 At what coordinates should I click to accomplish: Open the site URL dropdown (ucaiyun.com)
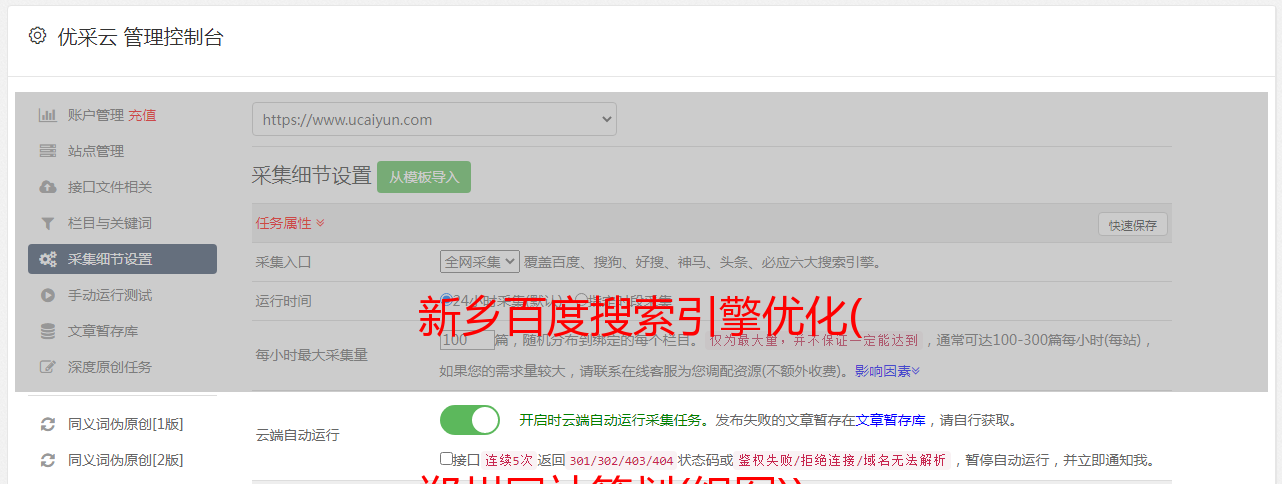(x=434, y=119)
